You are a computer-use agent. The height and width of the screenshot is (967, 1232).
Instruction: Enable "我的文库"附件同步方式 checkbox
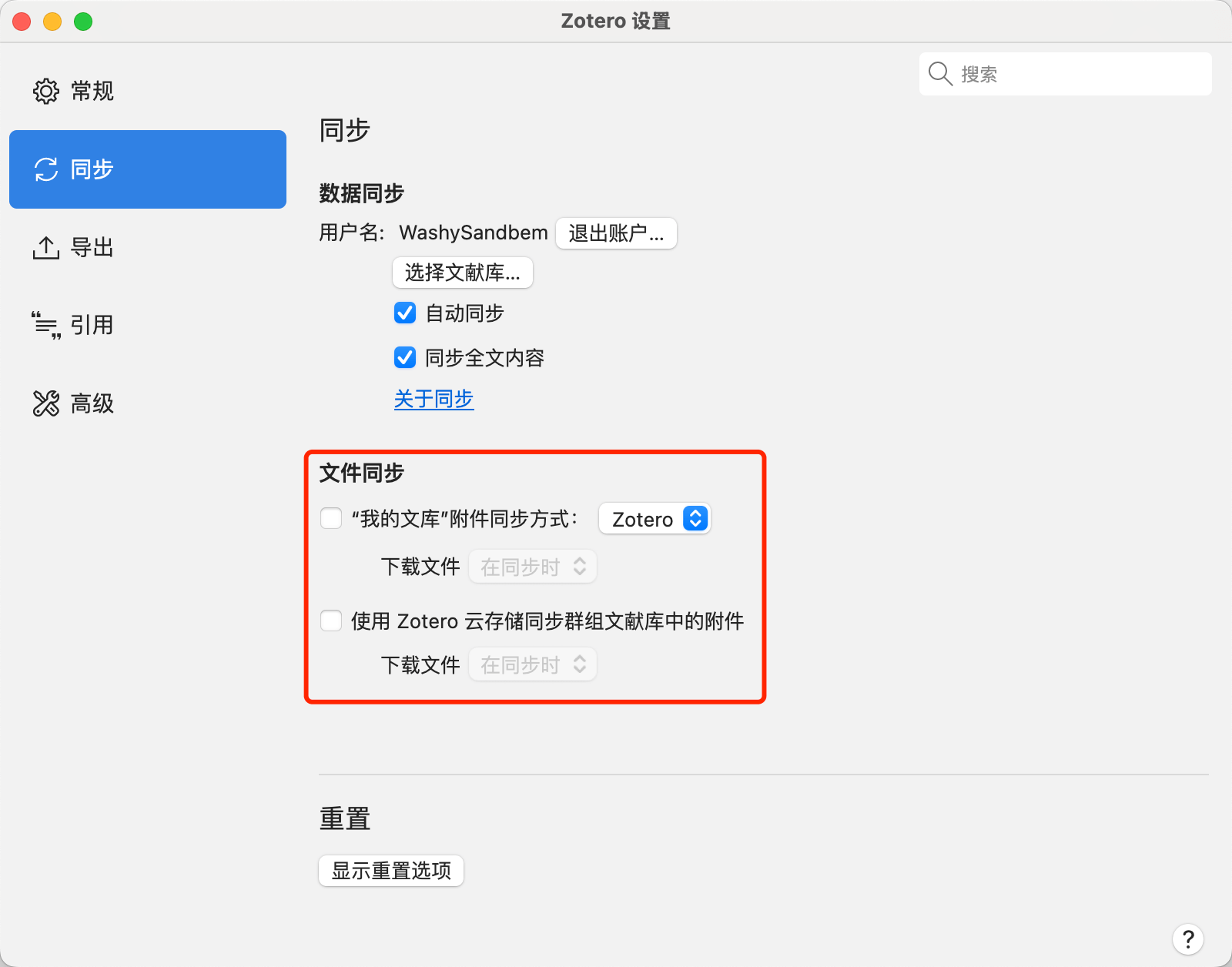(331, 518)
